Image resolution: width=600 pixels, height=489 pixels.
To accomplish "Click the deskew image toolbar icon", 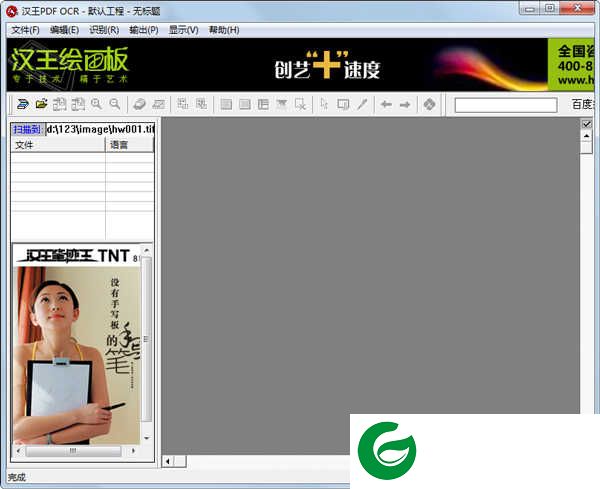I will [158, 104].
